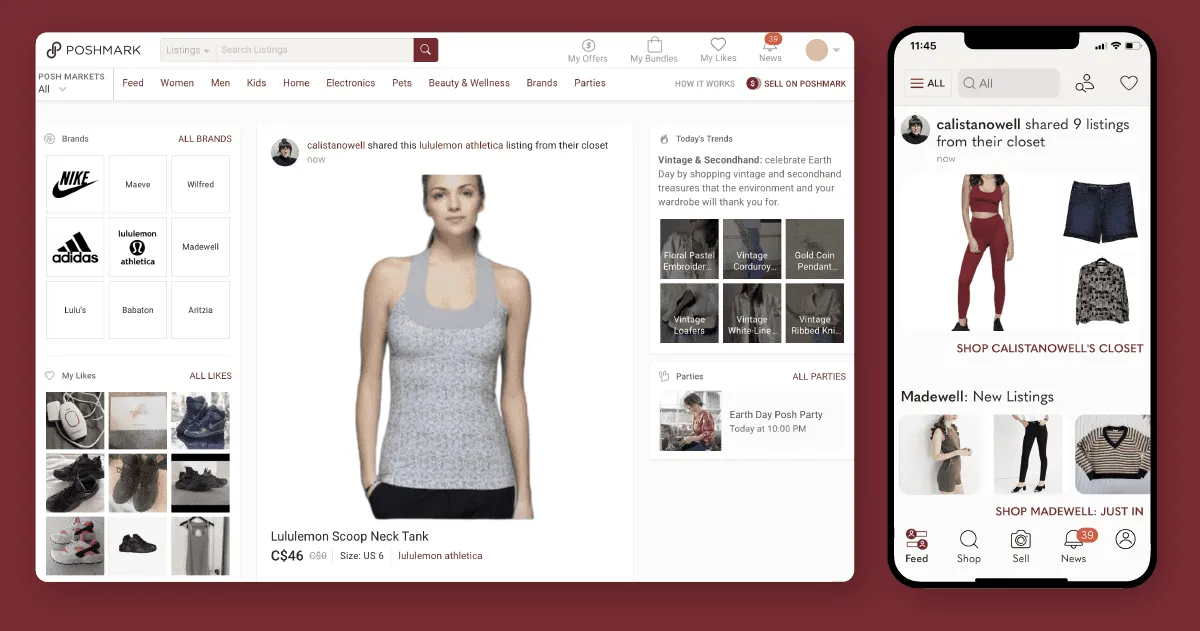Image resolution: width=1200 pixels, height=631 pixels.
Task: Select the Maeve brand tile
Action: pyautogui.click(x=138, y=184)
